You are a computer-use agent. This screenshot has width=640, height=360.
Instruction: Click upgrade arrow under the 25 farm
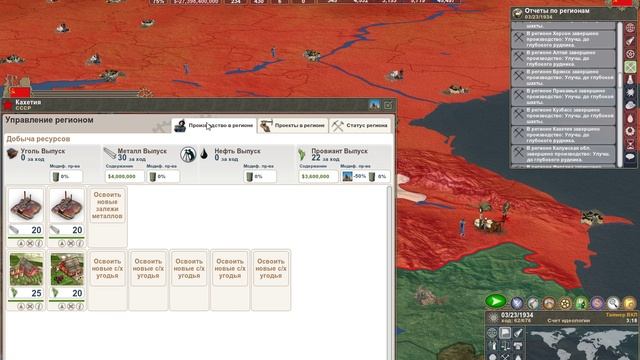pos(21,307)
